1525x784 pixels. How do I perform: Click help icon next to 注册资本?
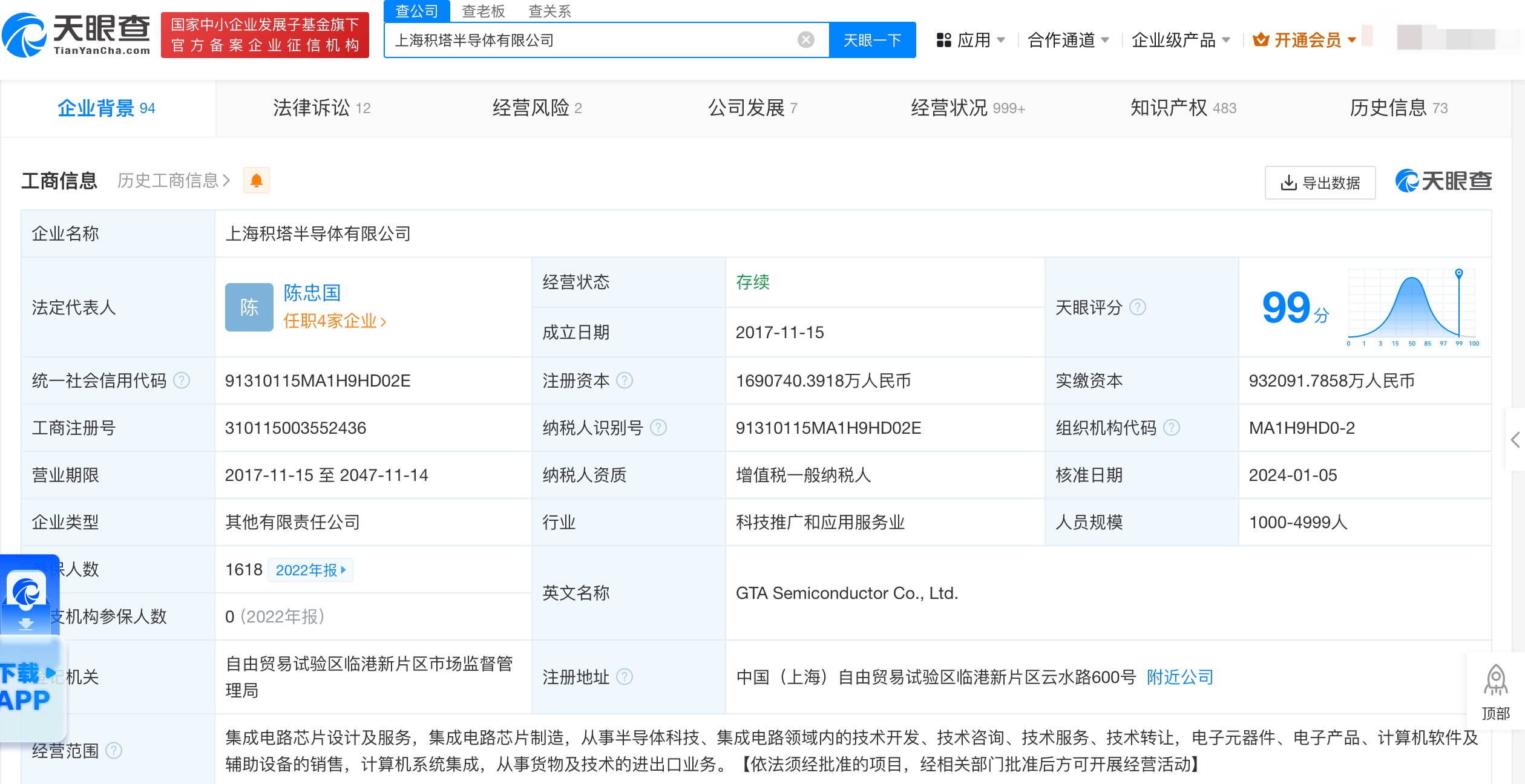coord(625,381)
